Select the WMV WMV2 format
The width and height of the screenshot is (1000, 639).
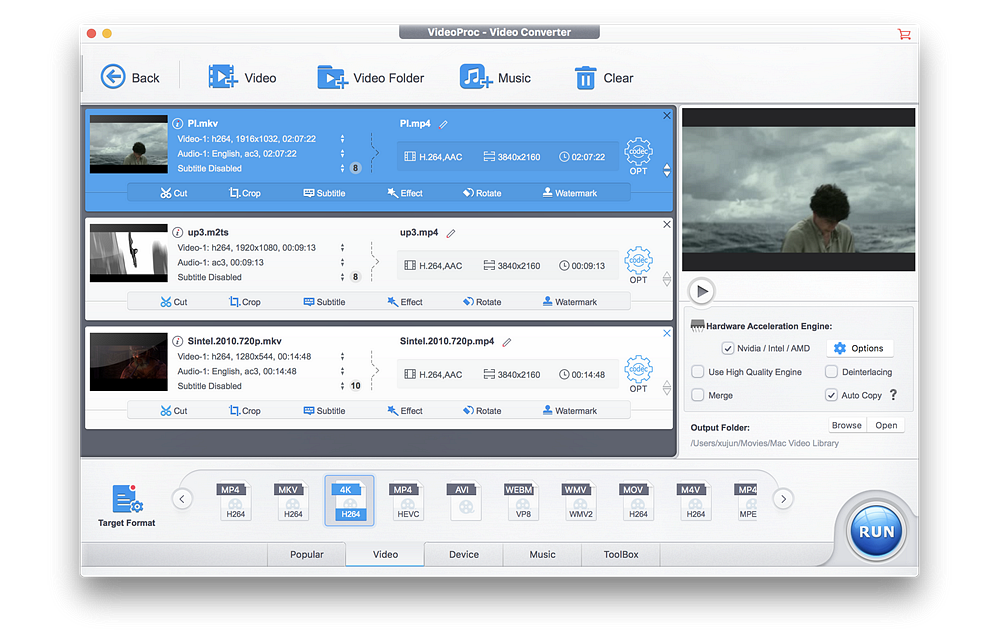point(578,501)
